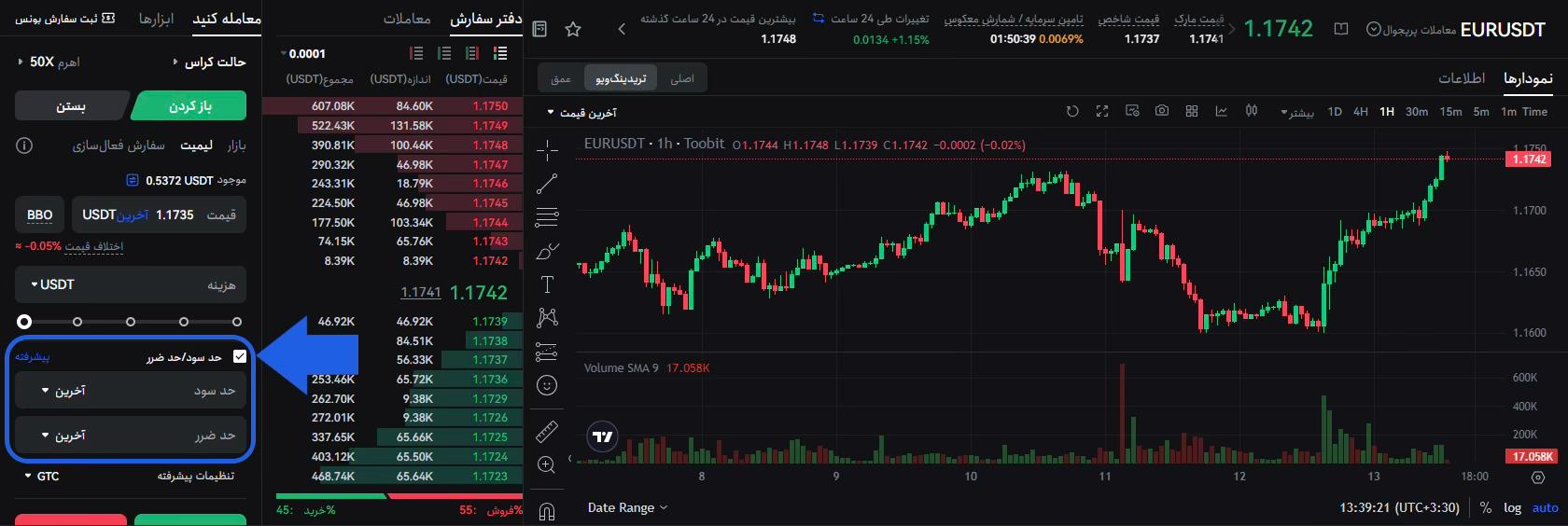Choose the ruler measure tool
1568x526 pixels.
coord(547,431)
